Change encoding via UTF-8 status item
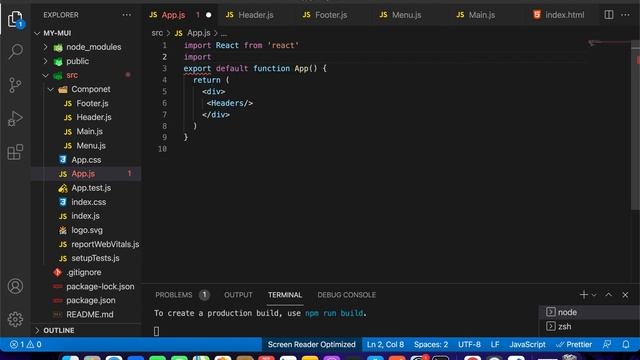The height and width of the screenshot is (360, 640). coord(469,344)
